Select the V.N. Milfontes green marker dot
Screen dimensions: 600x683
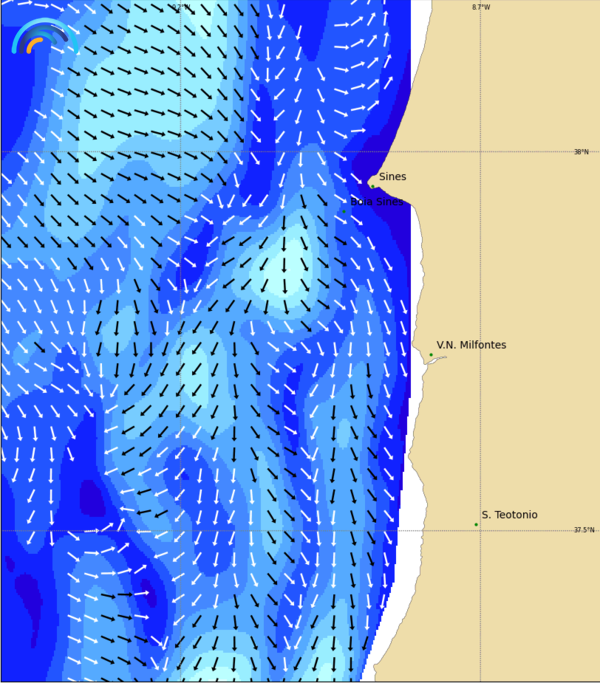click(x=431, y=355)
